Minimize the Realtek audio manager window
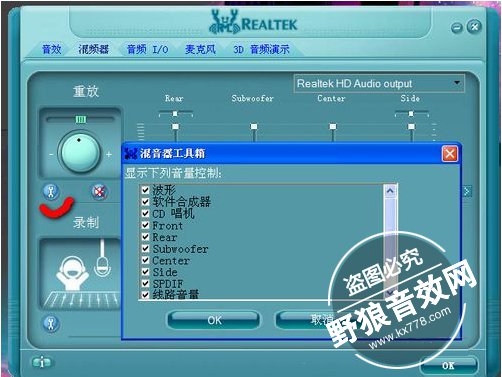The image size is (502, 377). click(457, 27)
